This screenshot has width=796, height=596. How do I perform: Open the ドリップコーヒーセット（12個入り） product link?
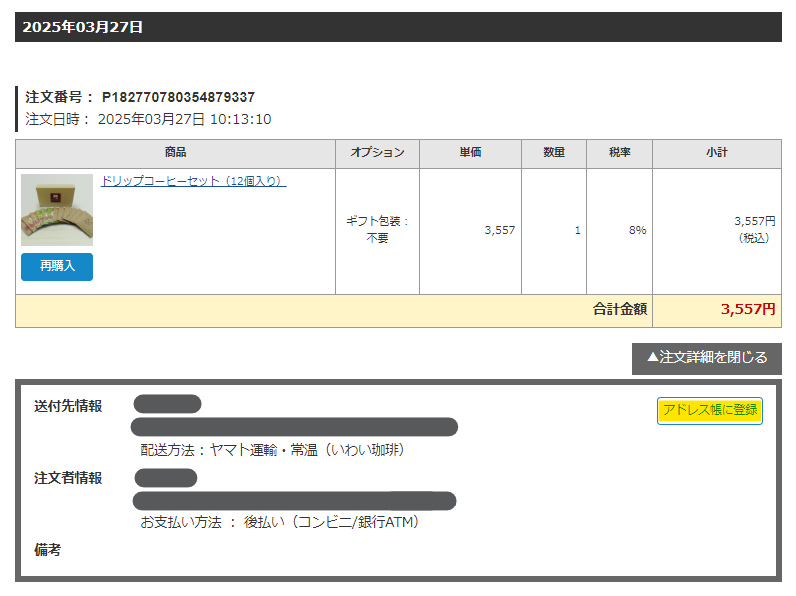193,181
